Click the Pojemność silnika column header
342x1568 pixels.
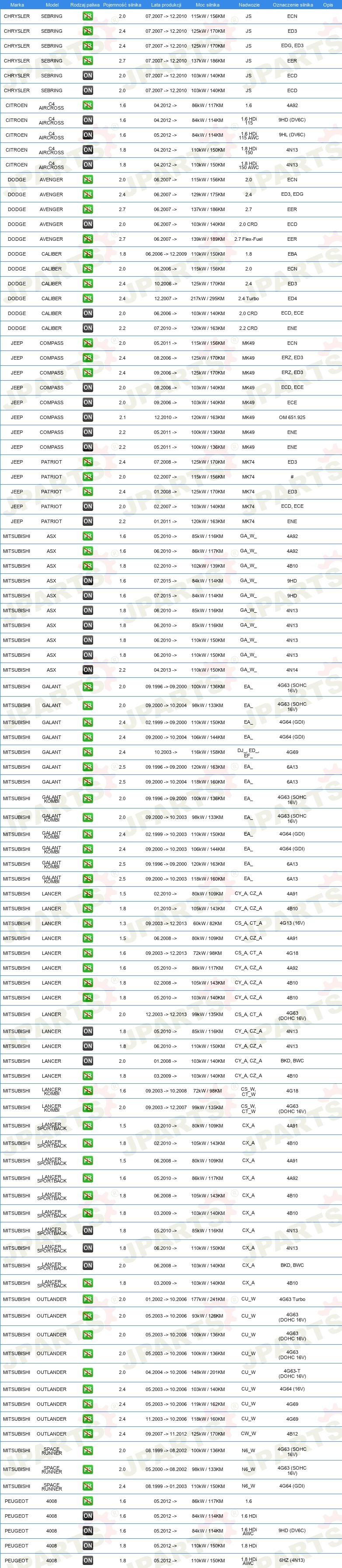tap(122, 4)
